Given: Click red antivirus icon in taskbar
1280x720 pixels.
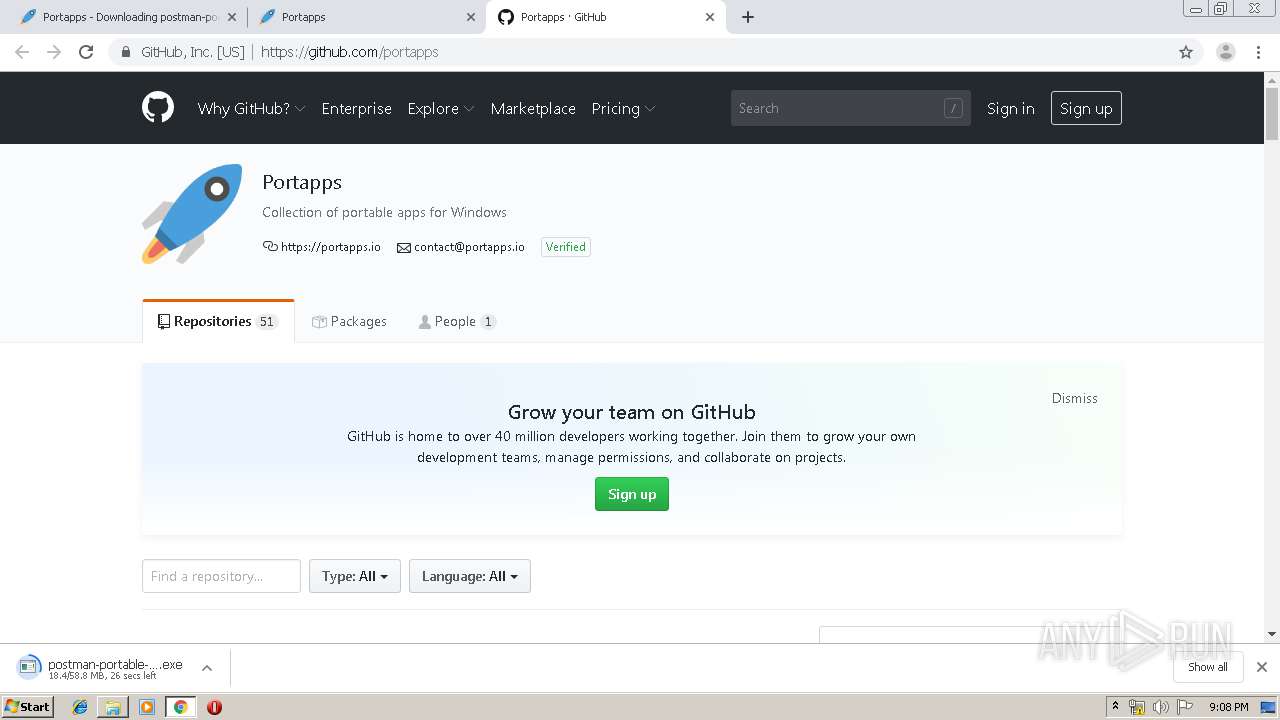Looking at the screenshot, I should coord(214,707).
